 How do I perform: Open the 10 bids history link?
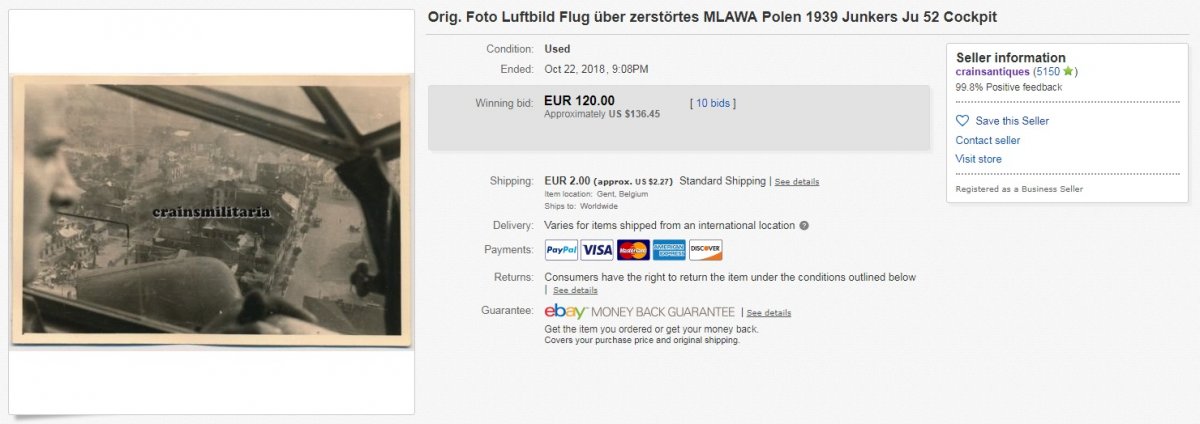(x=715, y=103)
